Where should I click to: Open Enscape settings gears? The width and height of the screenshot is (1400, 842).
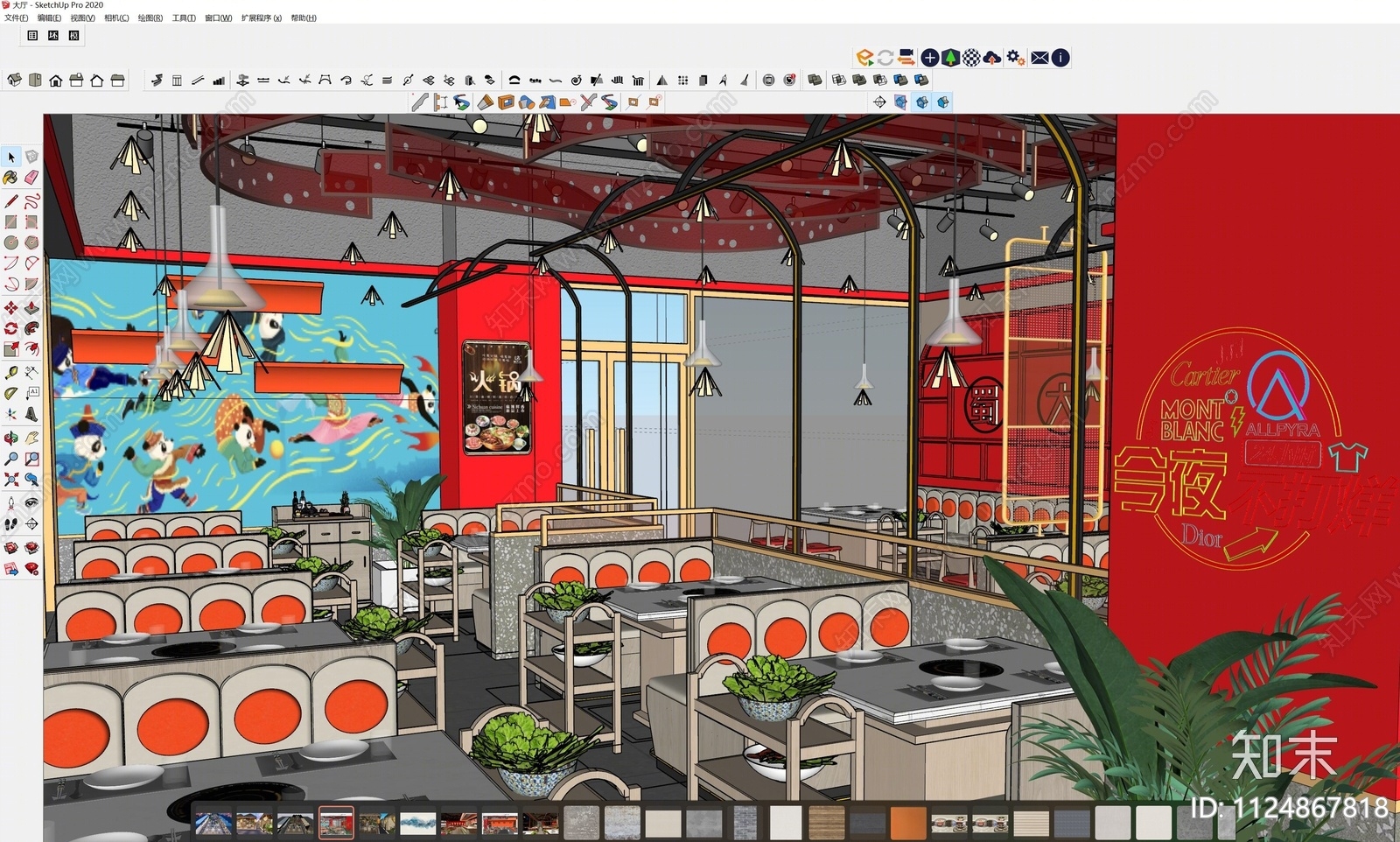click(1015, 58)
